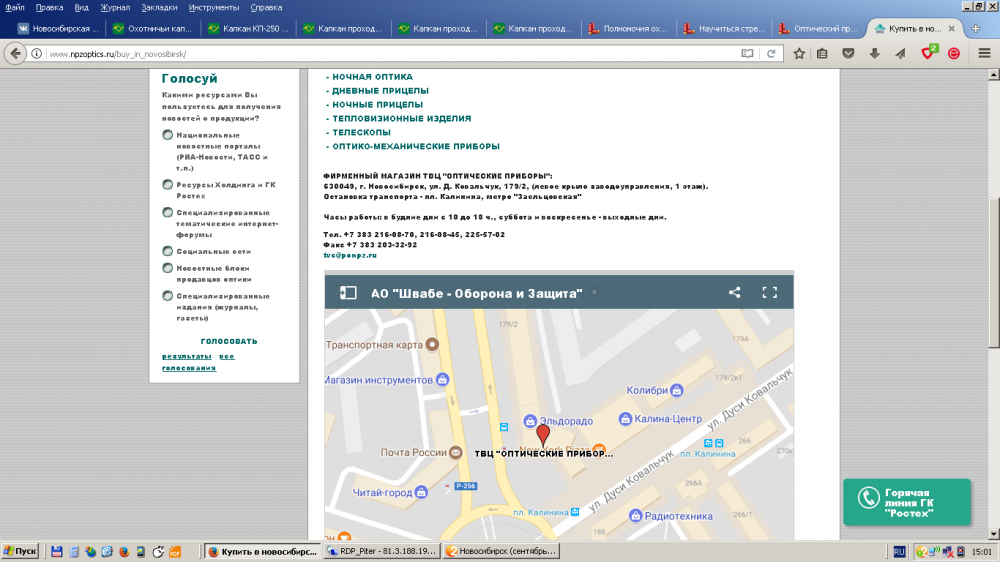Toggle the map's side panel

click(x=348, y=293)
